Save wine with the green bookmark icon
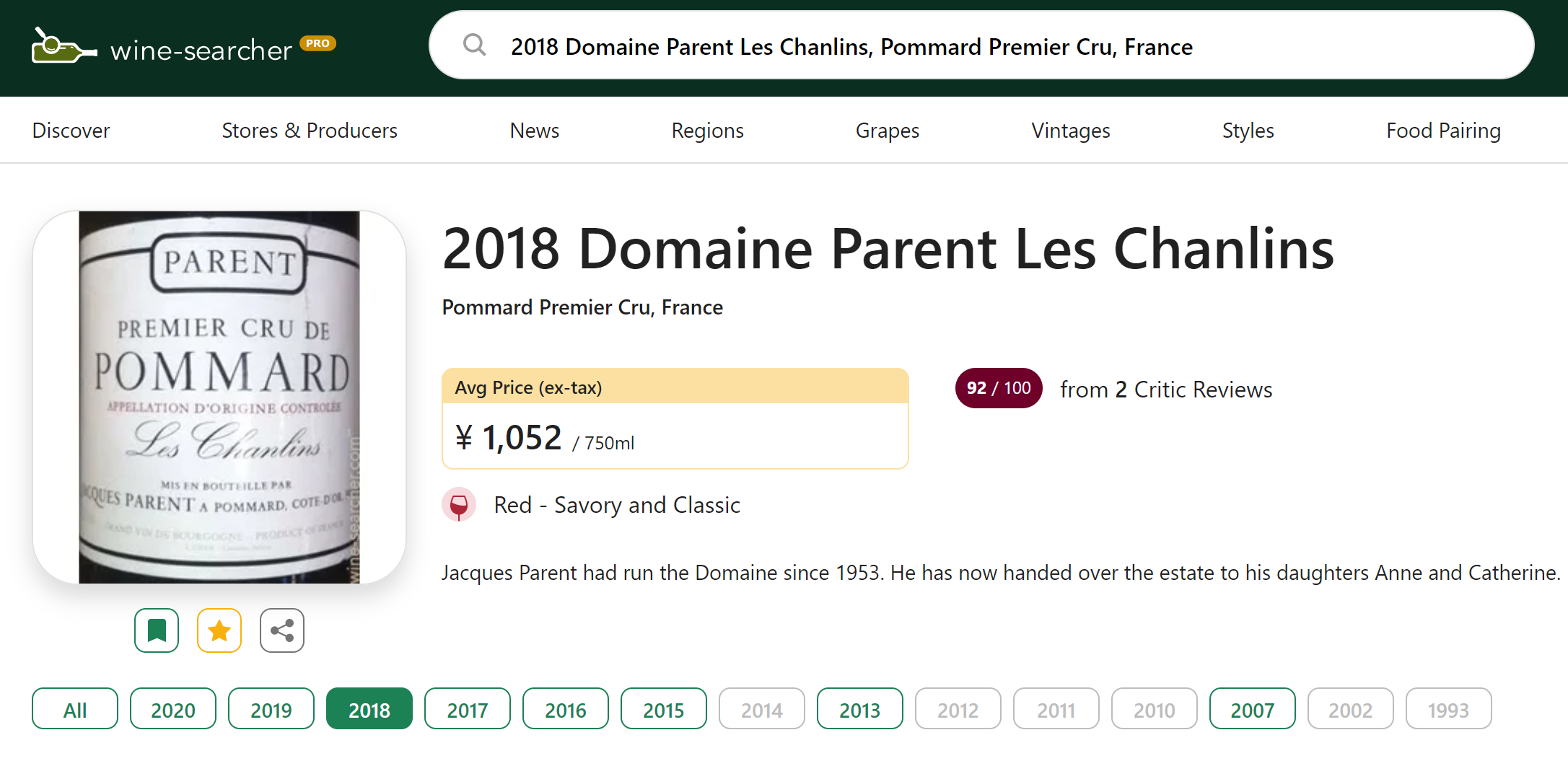This screenshot has width=1568, height=761. [157, 630]
